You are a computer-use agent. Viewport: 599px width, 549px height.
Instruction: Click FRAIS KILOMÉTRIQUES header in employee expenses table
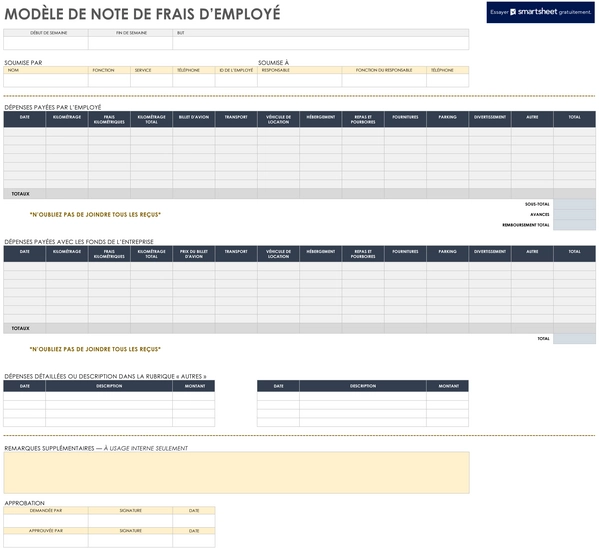click(109, 119)
